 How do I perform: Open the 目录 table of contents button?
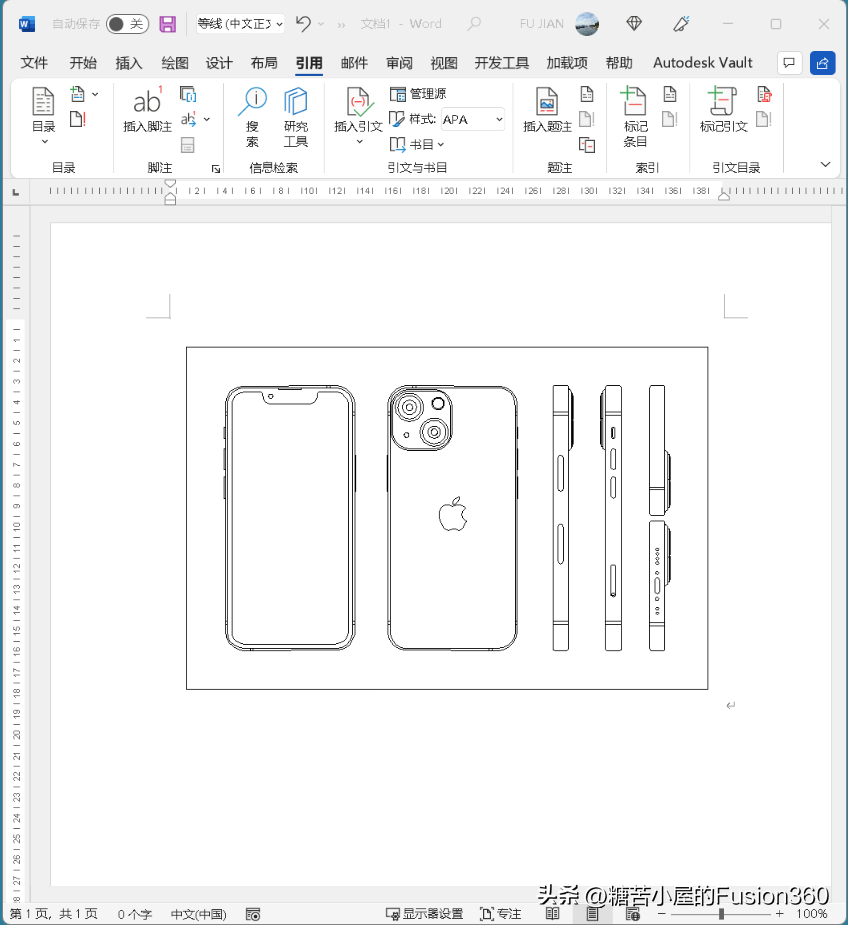coord(43,115)
